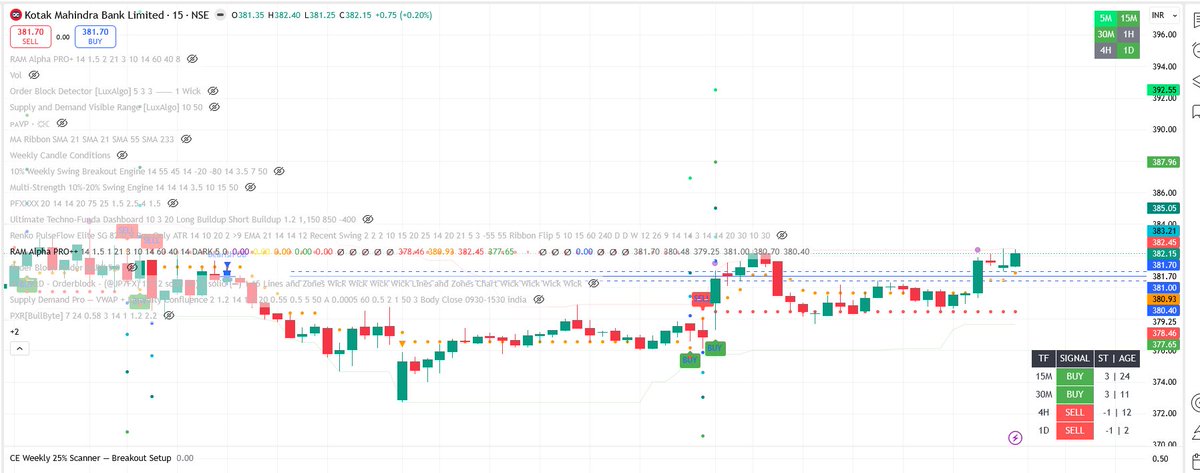
Task: Click the SELL signal in the 1D row
Action: pyautogui.click(x=1074, y=430)
